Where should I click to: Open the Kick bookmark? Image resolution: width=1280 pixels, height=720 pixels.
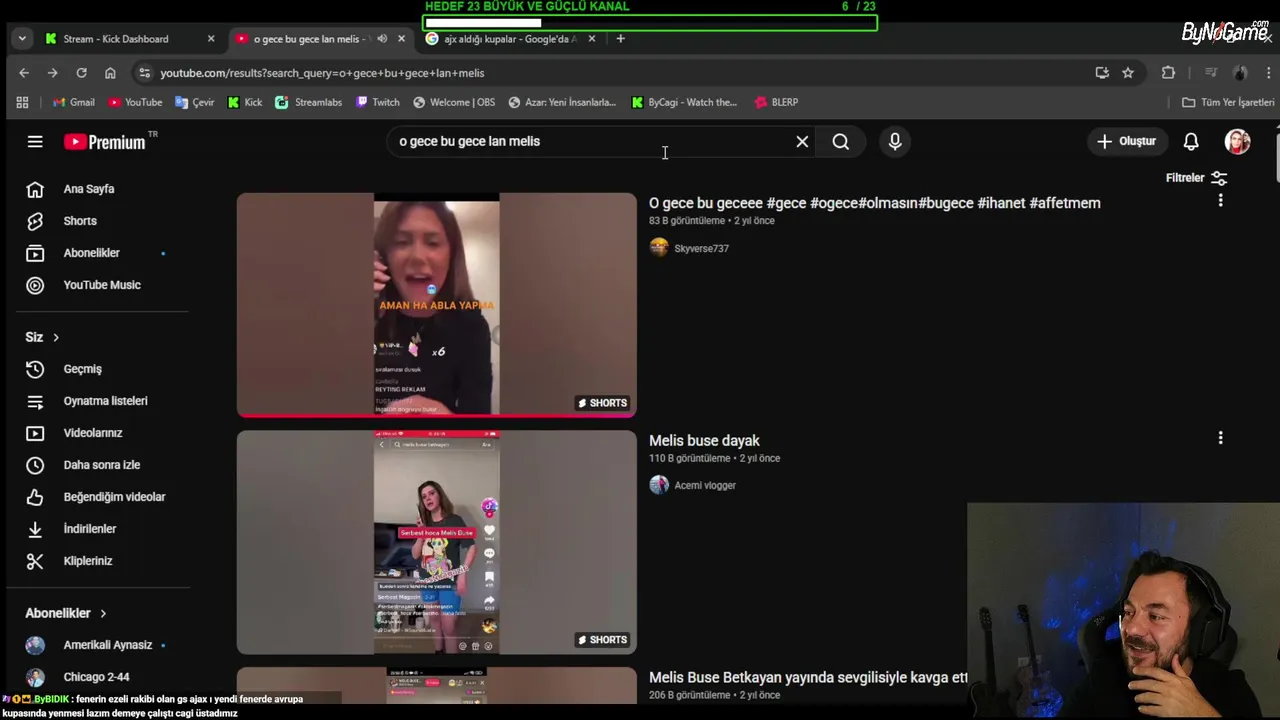pos(245,102)
